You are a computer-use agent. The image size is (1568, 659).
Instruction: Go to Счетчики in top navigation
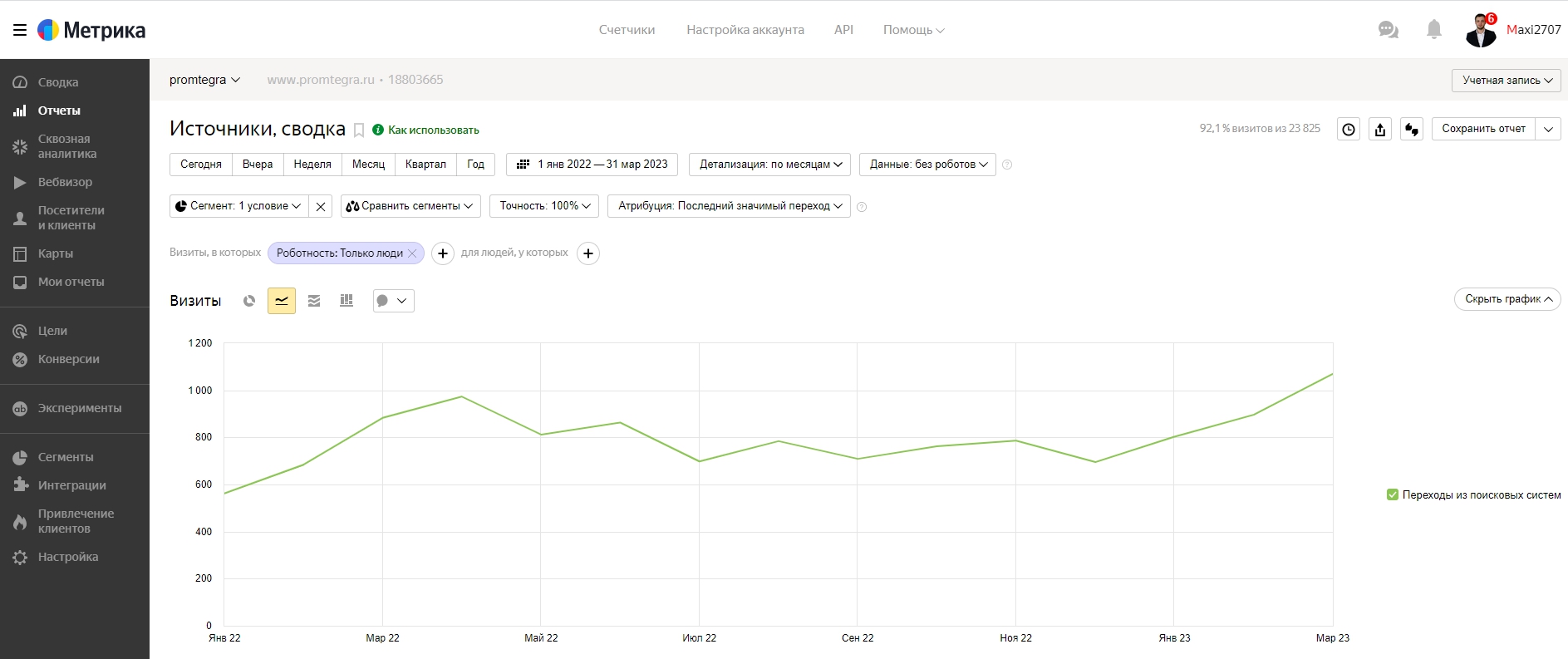627,30
